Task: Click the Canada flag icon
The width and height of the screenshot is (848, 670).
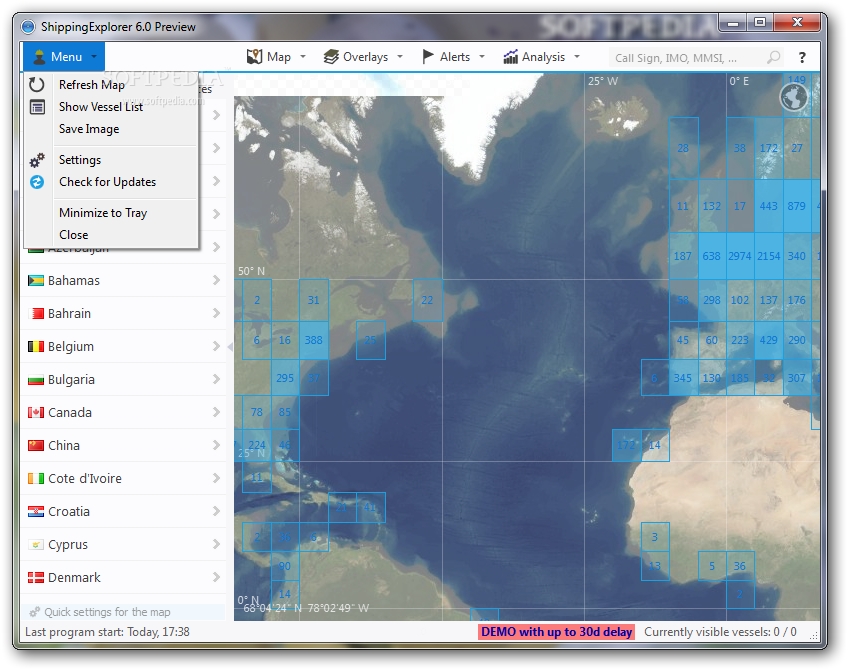Action: (x=36, y=413)
